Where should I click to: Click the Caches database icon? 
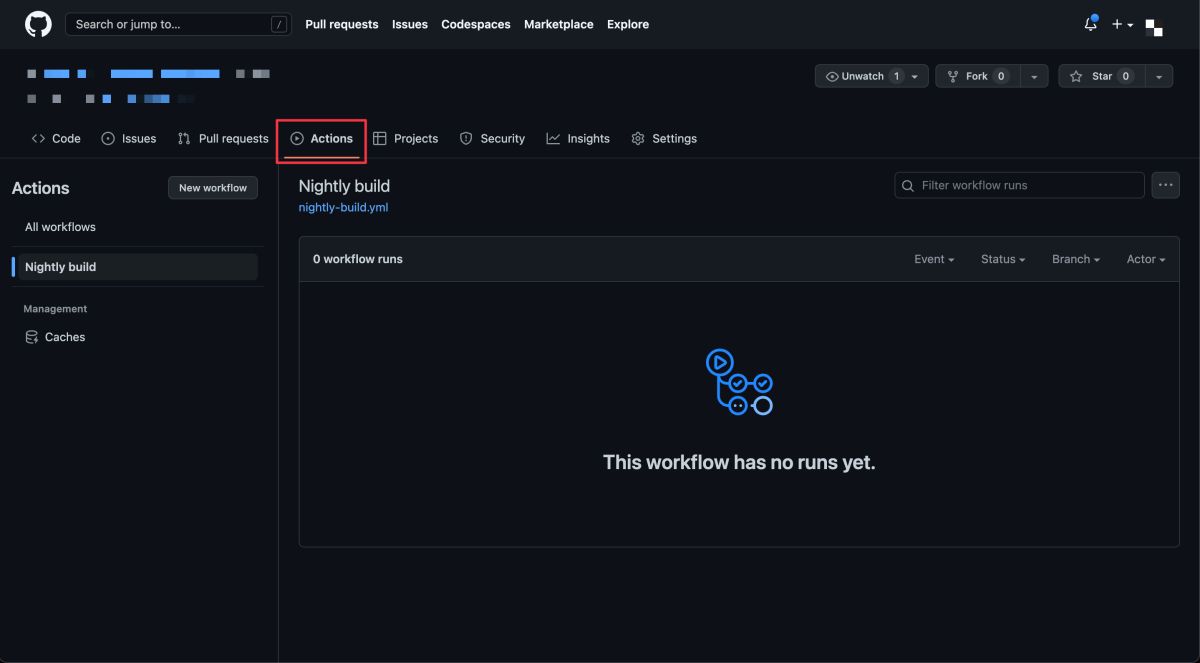click(x=32, y=337)
